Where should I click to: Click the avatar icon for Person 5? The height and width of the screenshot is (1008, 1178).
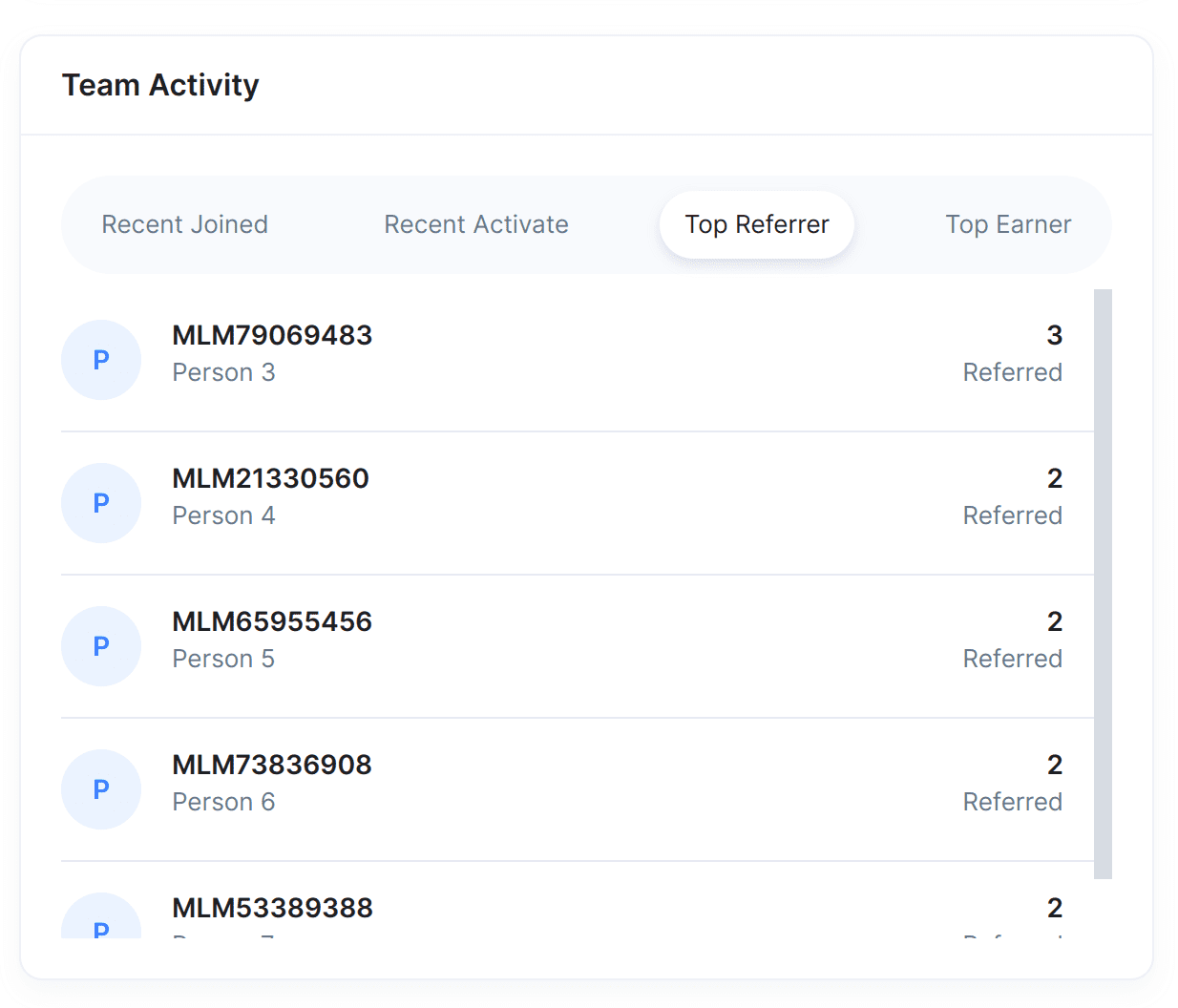tap(101, 646)
